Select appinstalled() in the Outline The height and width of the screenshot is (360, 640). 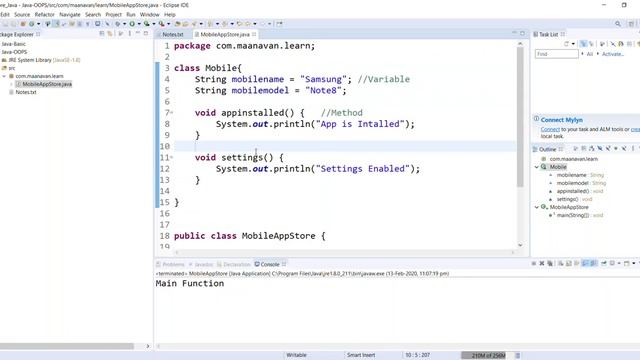576,191
